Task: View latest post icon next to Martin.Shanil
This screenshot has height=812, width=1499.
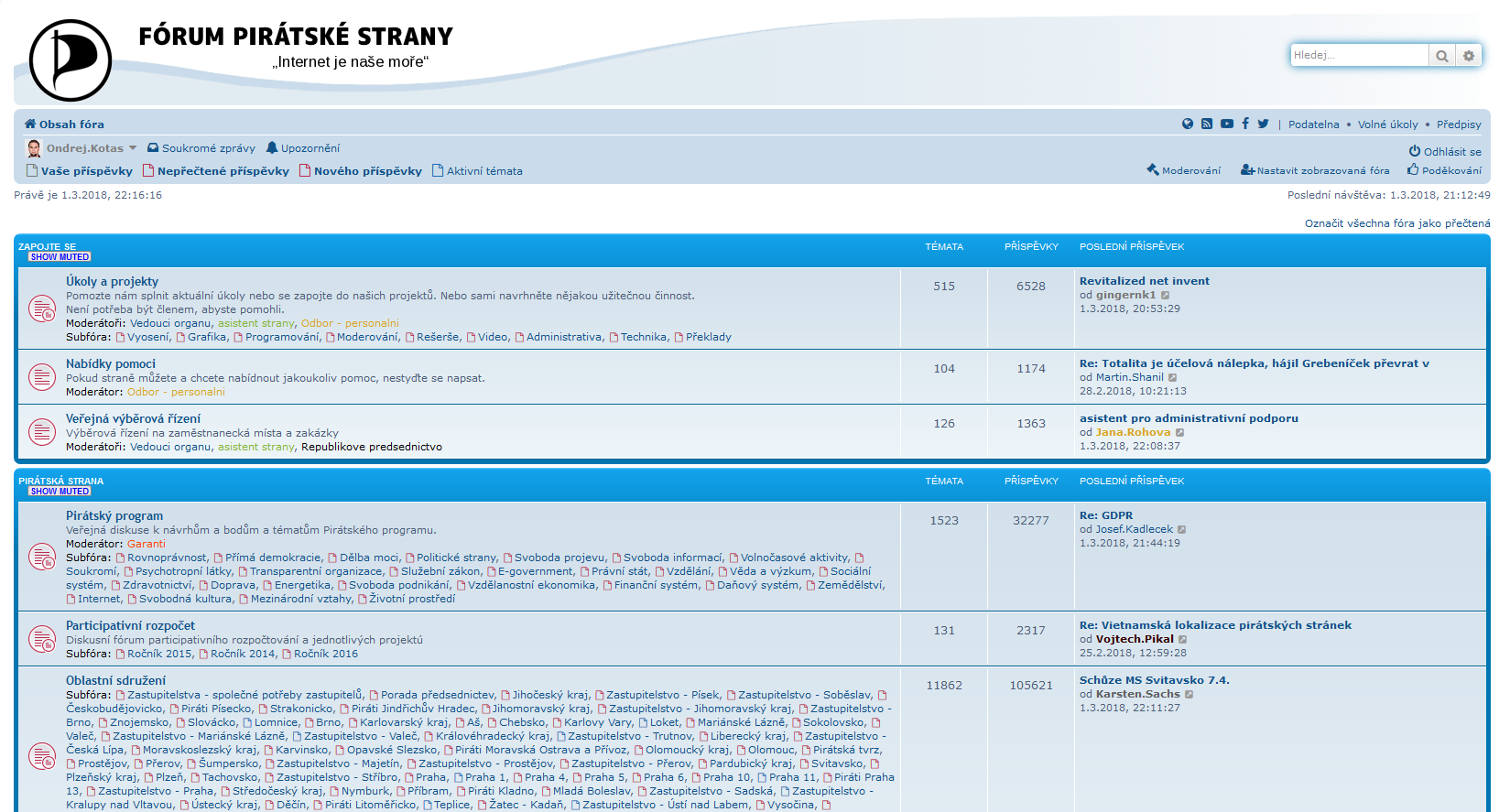Action: [x=1172, y=378]
